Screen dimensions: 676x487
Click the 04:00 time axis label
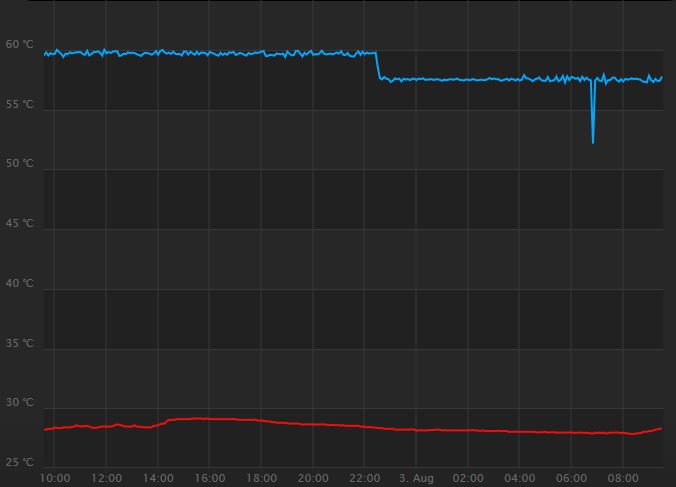click(x=520, y=478)
